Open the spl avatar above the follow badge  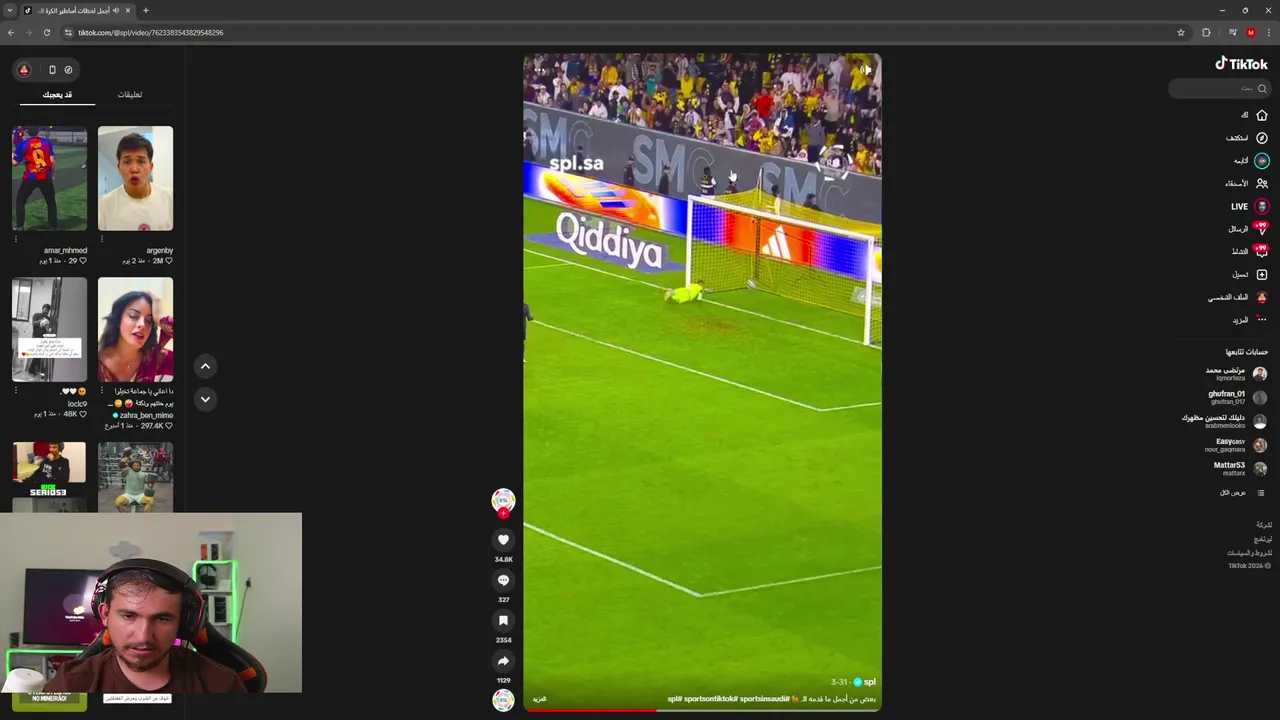point(503,499)
